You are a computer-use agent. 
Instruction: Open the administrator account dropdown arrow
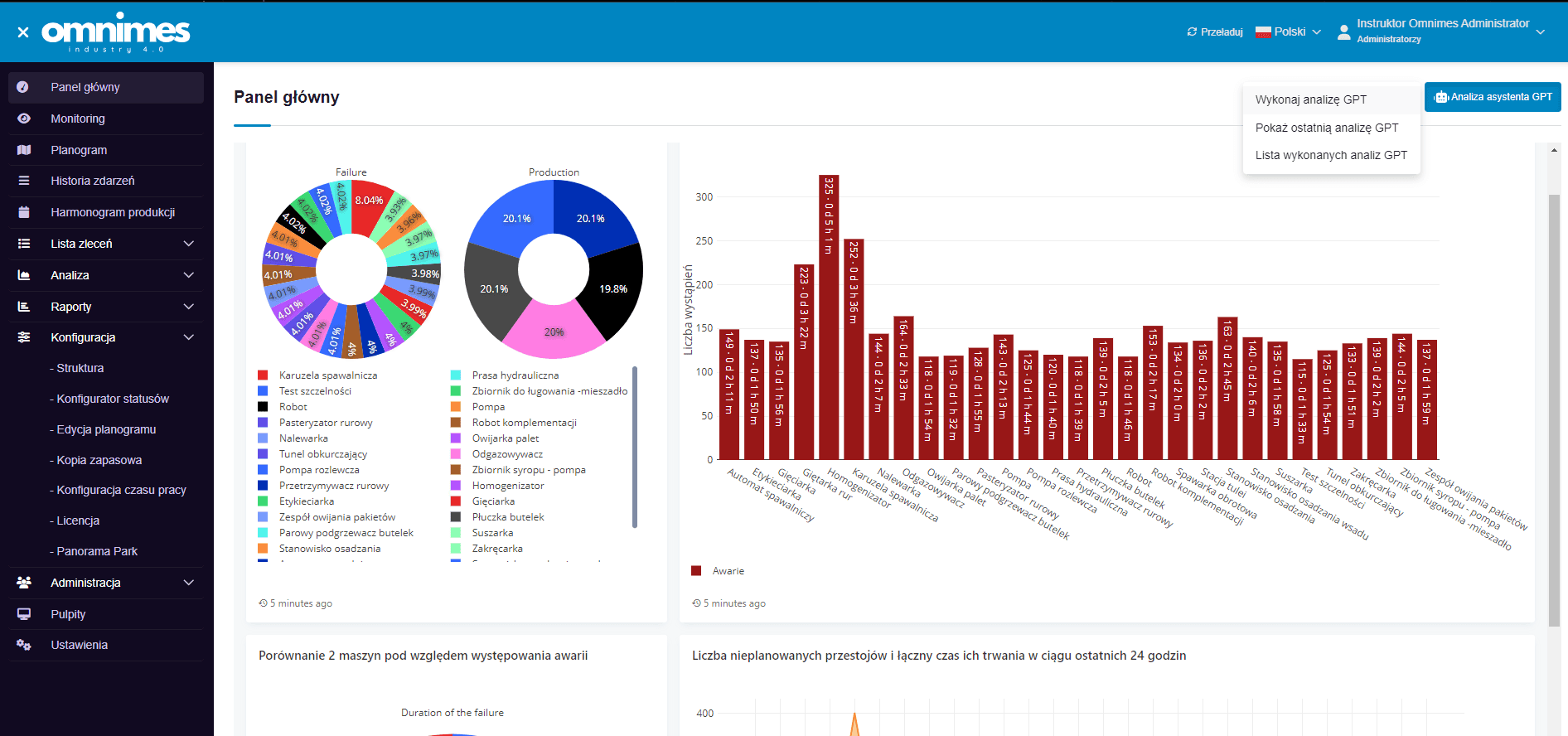1541,32
